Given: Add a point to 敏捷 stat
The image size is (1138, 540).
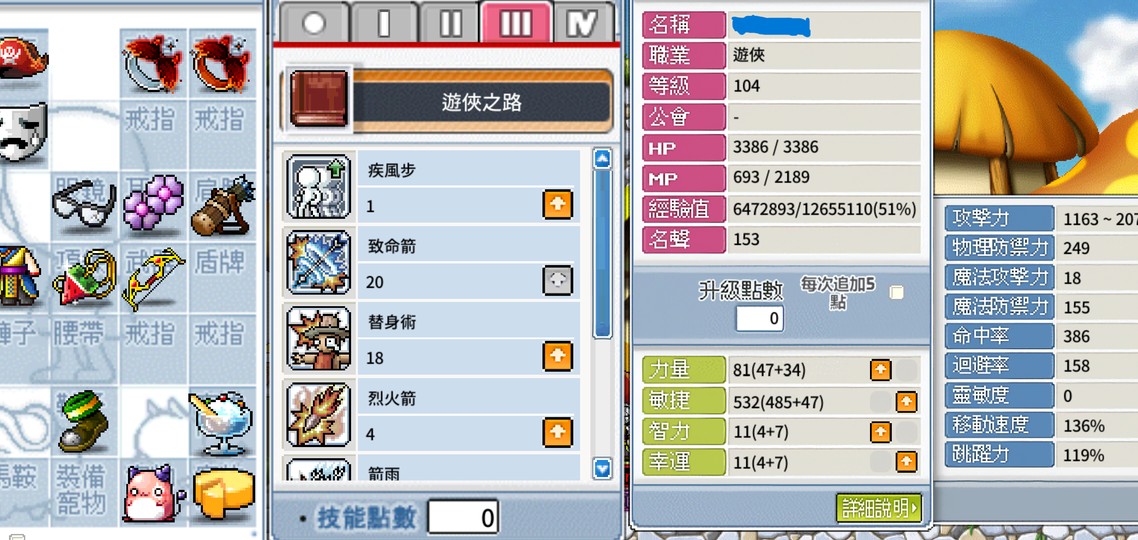Looking at the screenshot, I should tap(906, 401).
